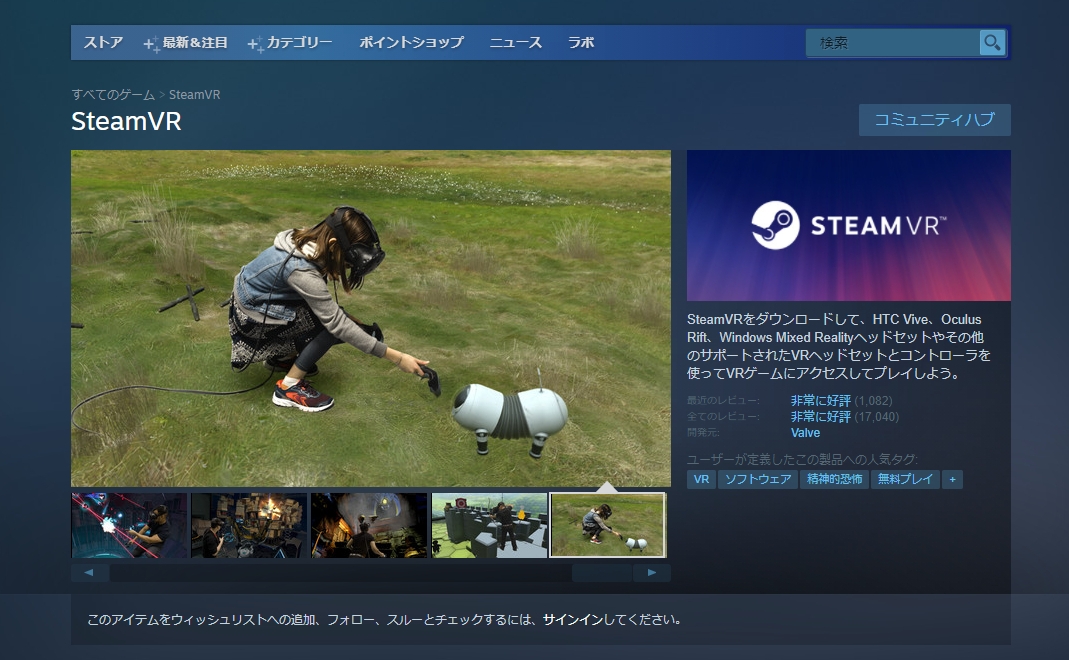The height and width of the screenshot is (660, 1069).
Task: Select the castle tower defense thumbnail
Action: [490, 526]
